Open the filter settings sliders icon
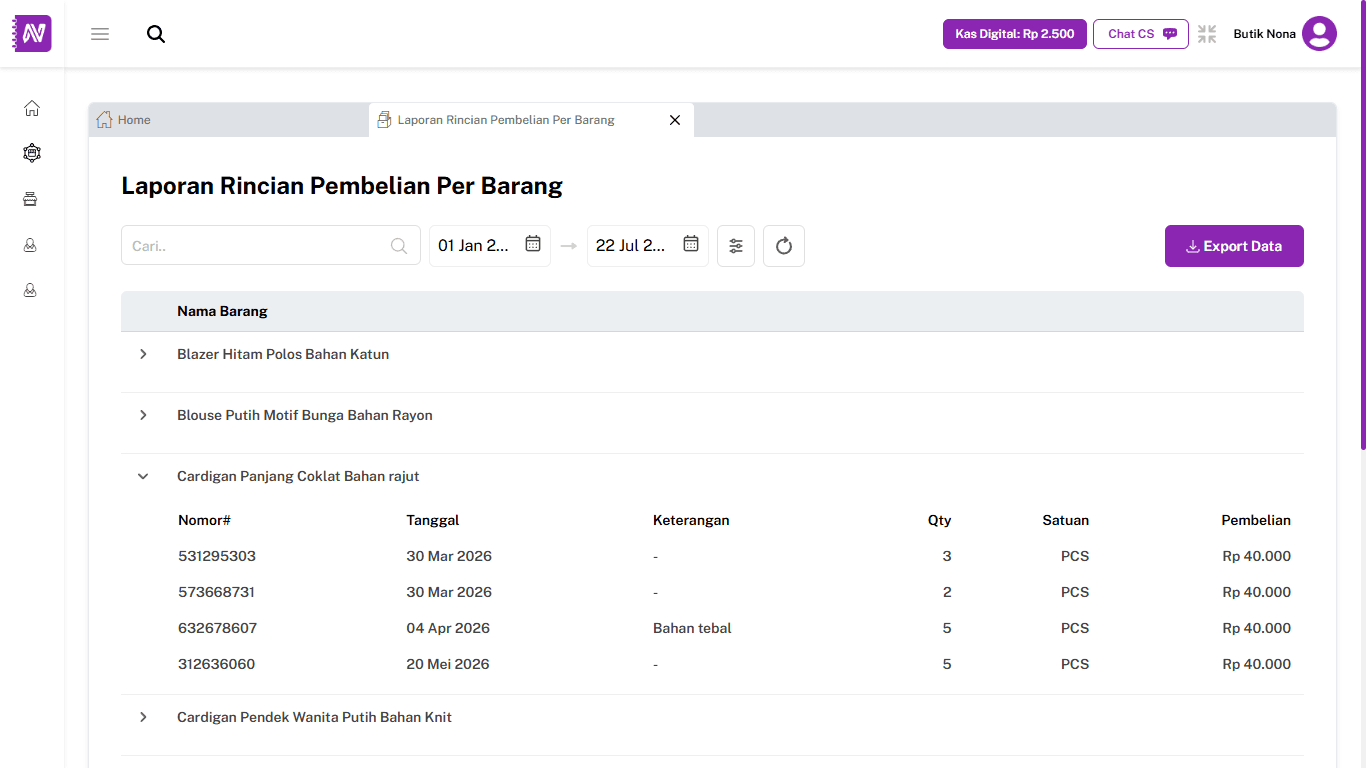 tap(736, 246)
